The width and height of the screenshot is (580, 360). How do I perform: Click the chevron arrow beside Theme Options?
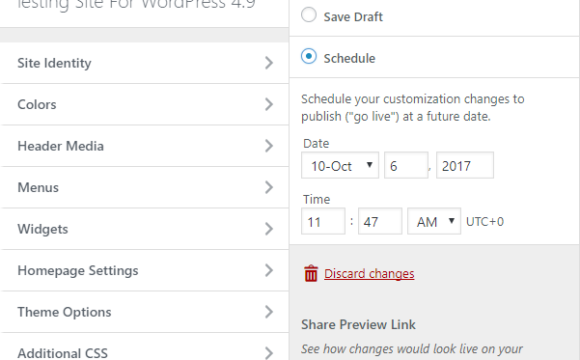(x=269, y=312)
